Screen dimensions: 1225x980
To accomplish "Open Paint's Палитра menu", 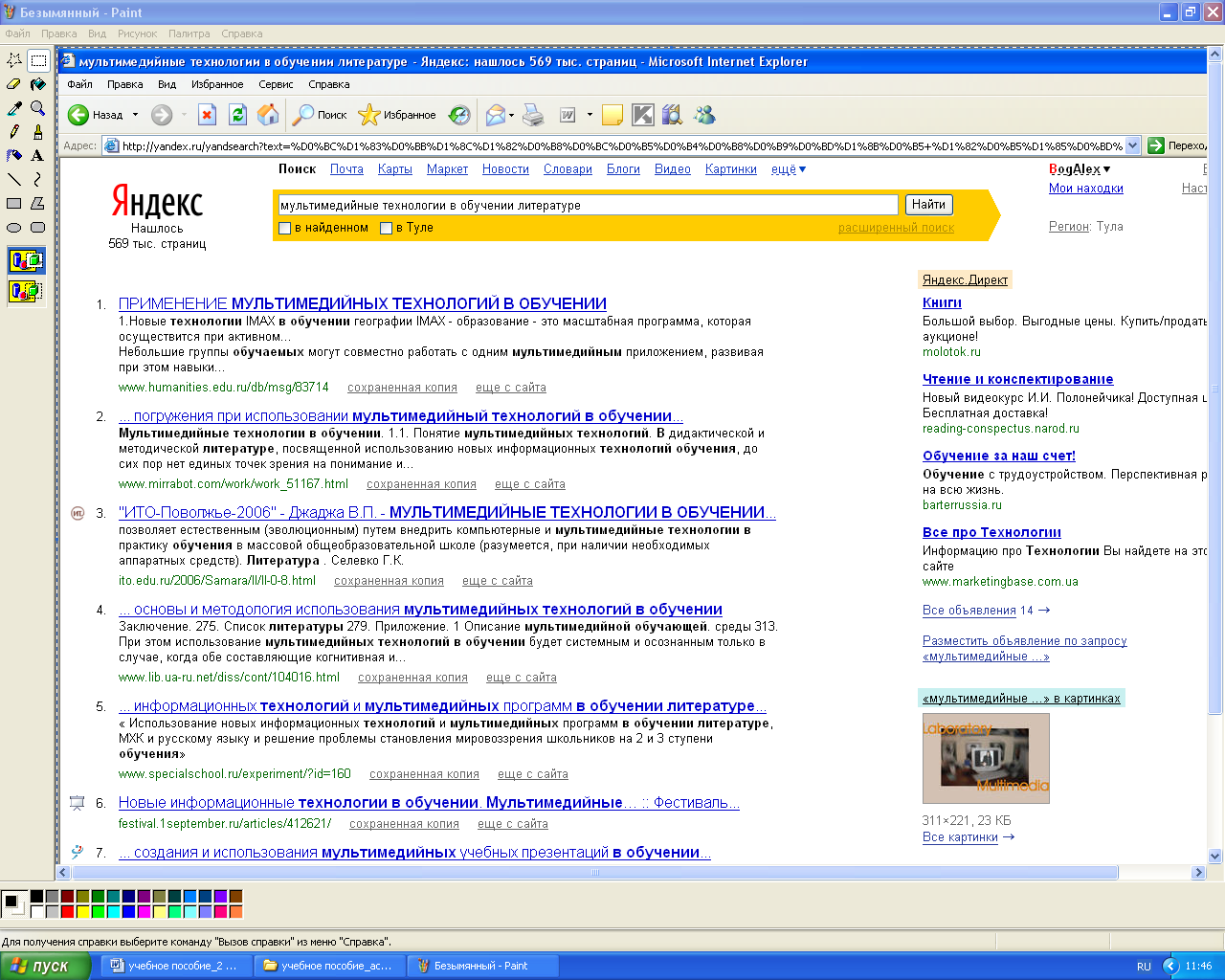I will click(x=189, y=33).
